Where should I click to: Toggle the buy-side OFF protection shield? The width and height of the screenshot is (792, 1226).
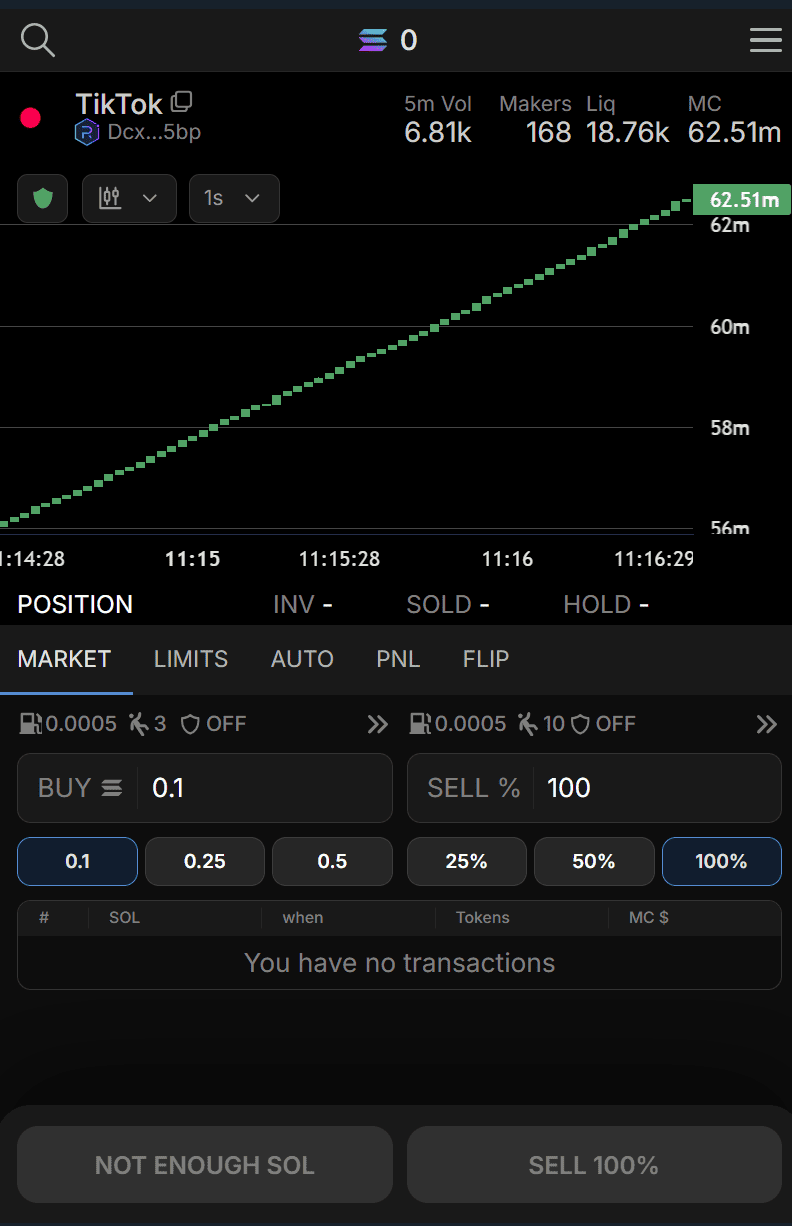213,724
